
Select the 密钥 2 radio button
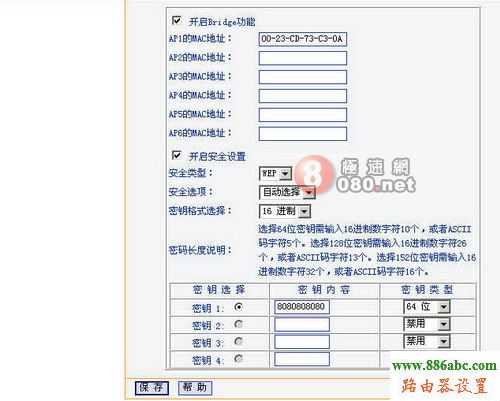pyautogui.click(x=238, y=324)
